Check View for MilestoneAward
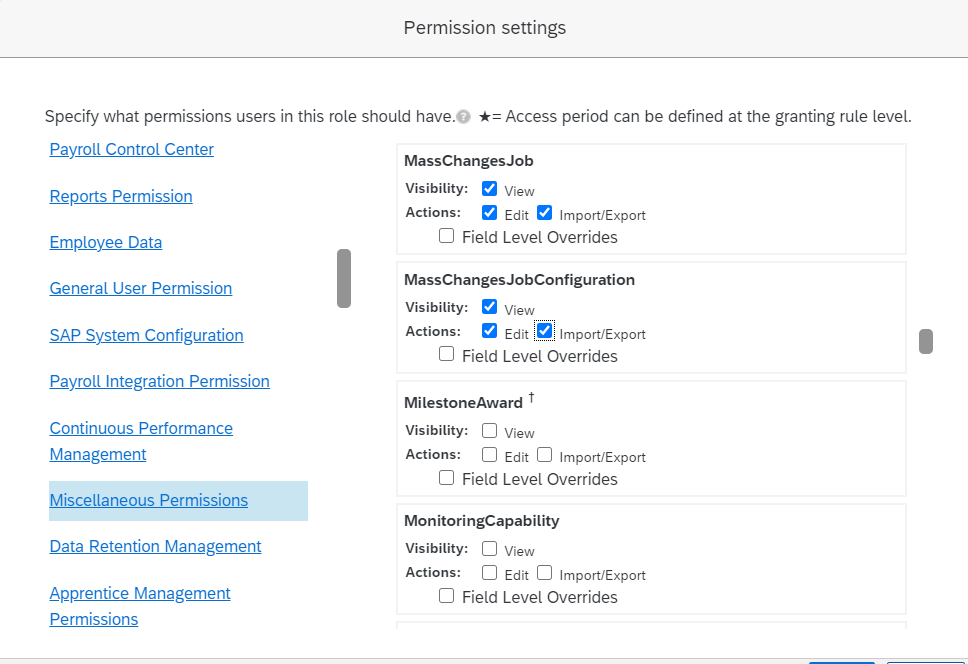The width and height of the screenshot is (968, 664). [x=490, y=430]
